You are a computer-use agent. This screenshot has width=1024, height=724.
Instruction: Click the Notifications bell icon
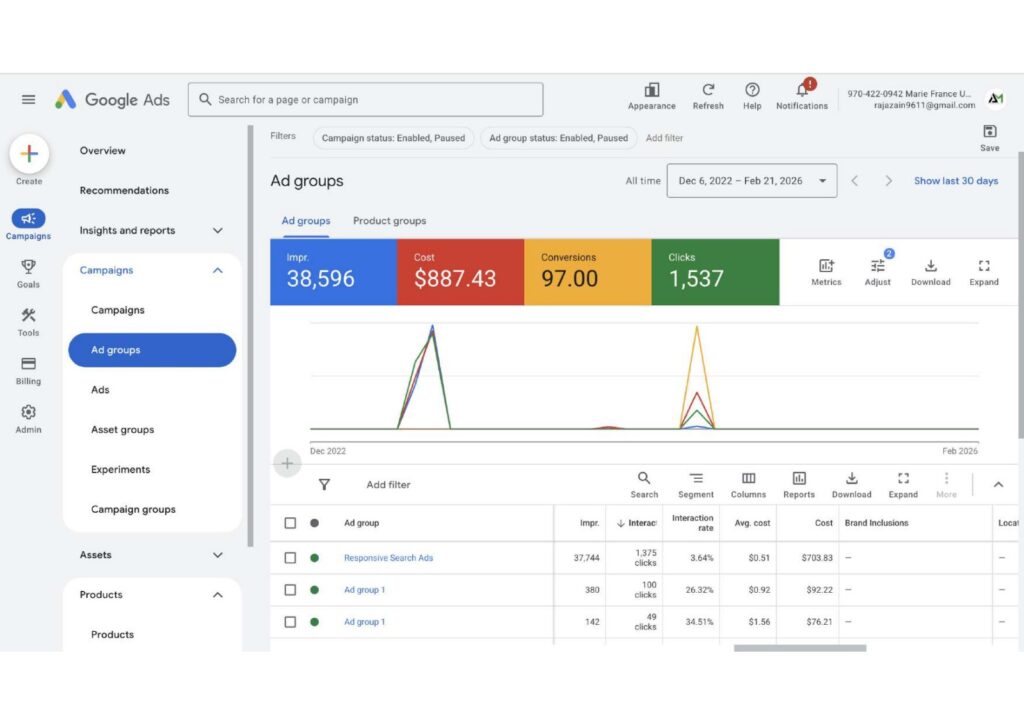coord(802,90)
